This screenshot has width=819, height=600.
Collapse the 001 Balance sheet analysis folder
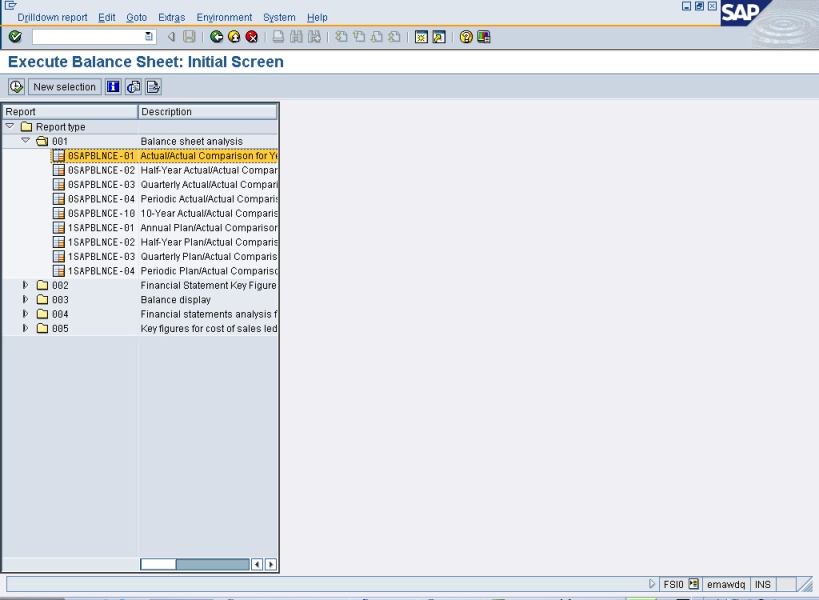[26, 141]
